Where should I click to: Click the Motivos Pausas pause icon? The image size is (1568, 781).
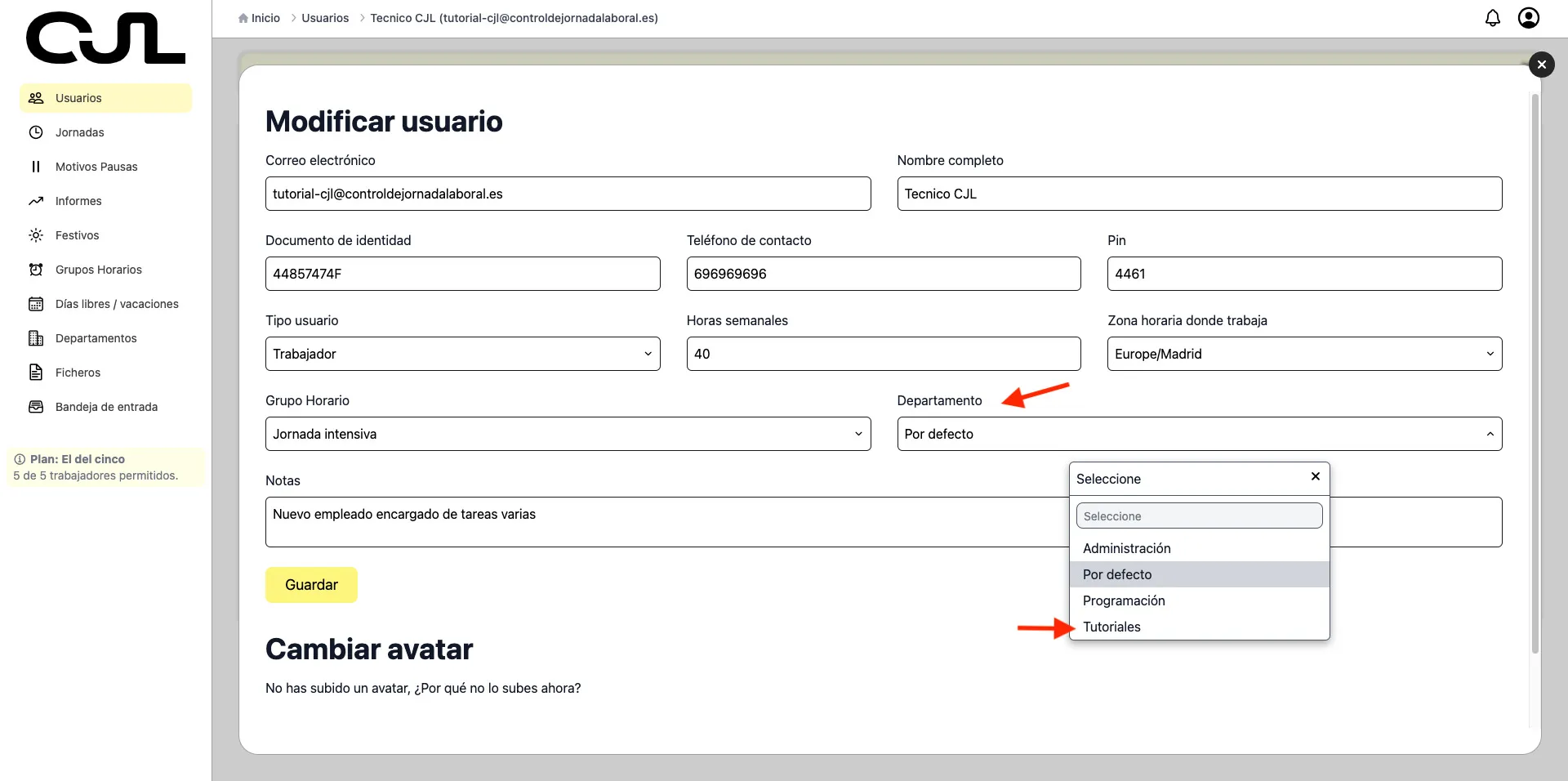coord(36,167)
